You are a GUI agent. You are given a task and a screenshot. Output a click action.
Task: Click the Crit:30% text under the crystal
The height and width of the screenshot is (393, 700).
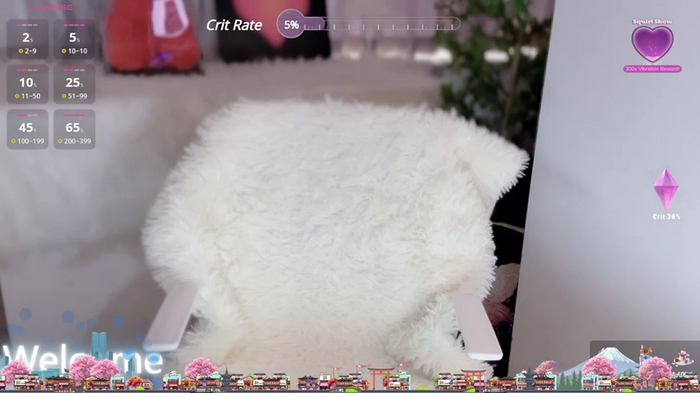(666, 217)
